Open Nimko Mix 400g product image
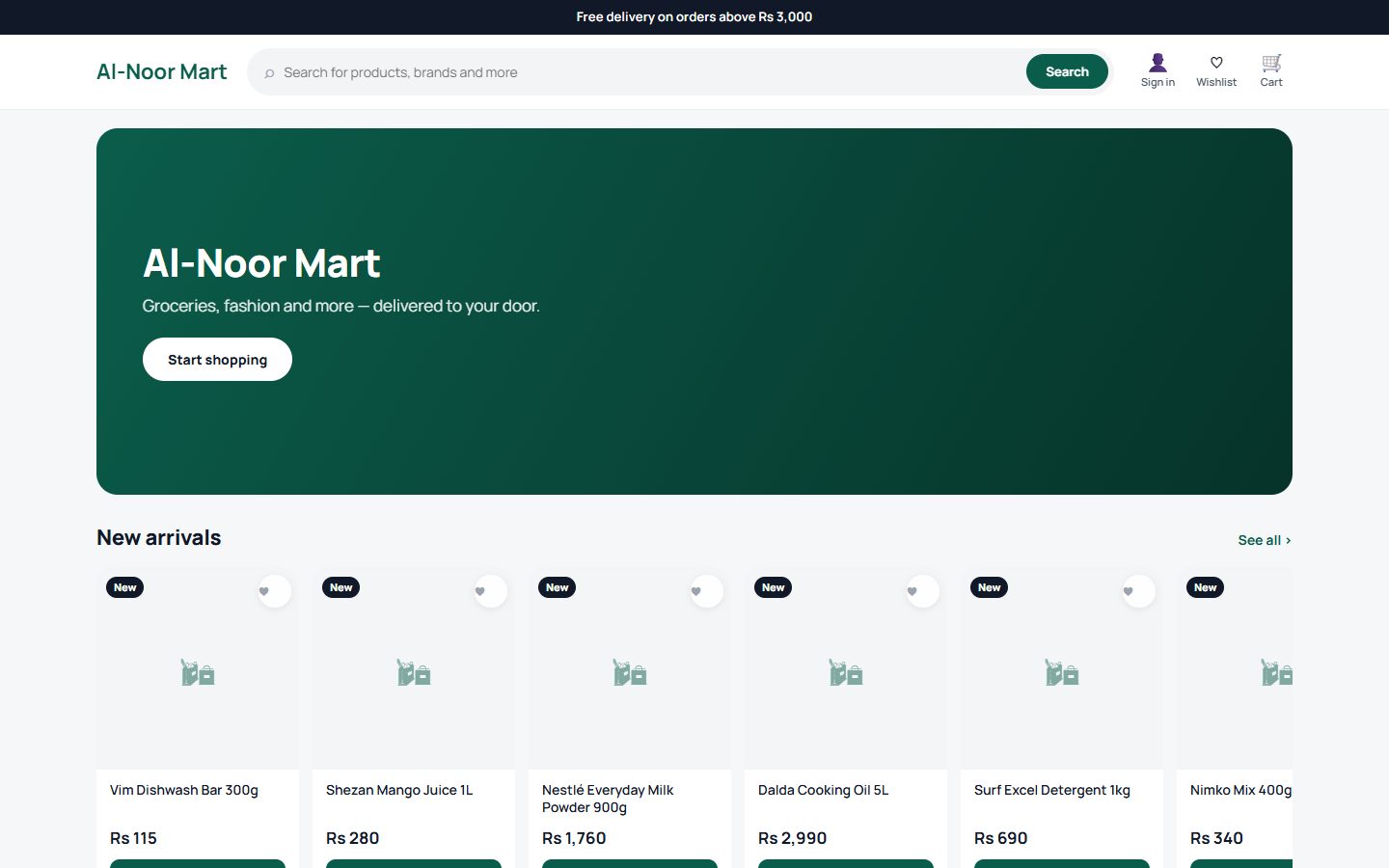Screen dimensions: 1389x868 click(x=1235, y=668)
